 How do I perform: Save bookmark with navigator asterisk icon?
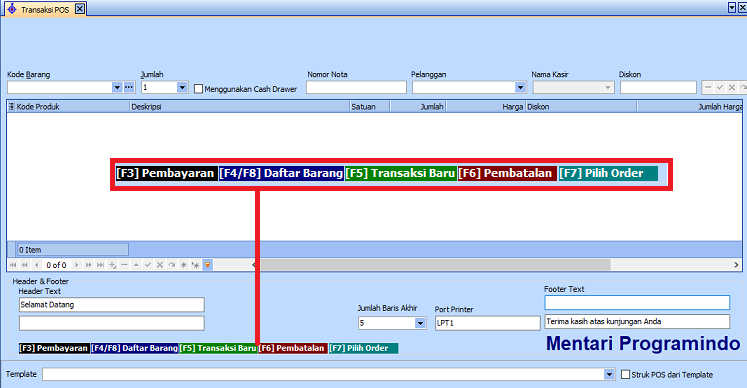click(184, 265)
